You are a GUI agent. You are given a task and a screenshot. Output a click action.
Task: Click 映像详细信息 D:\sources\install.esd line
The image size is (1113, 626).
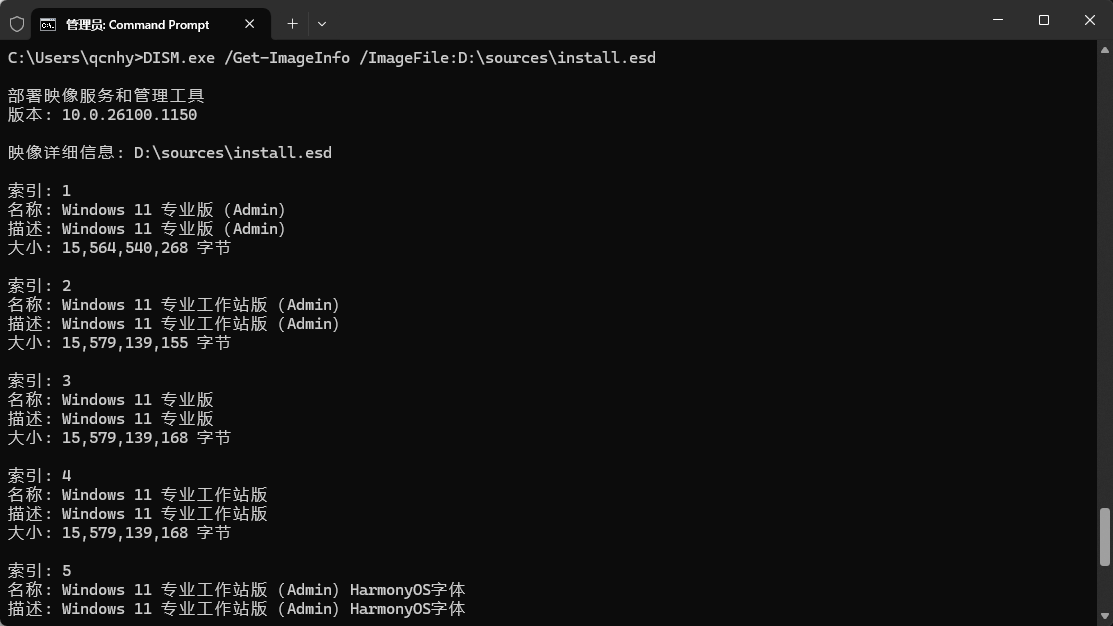point(170,153)
